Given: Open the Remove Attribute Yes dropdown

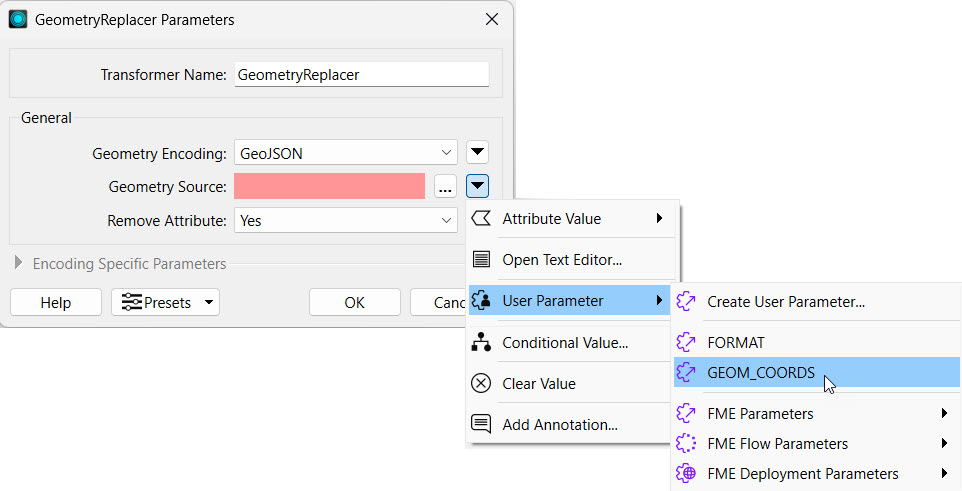Looking at the screenshot, I should (x=345, y=220).
